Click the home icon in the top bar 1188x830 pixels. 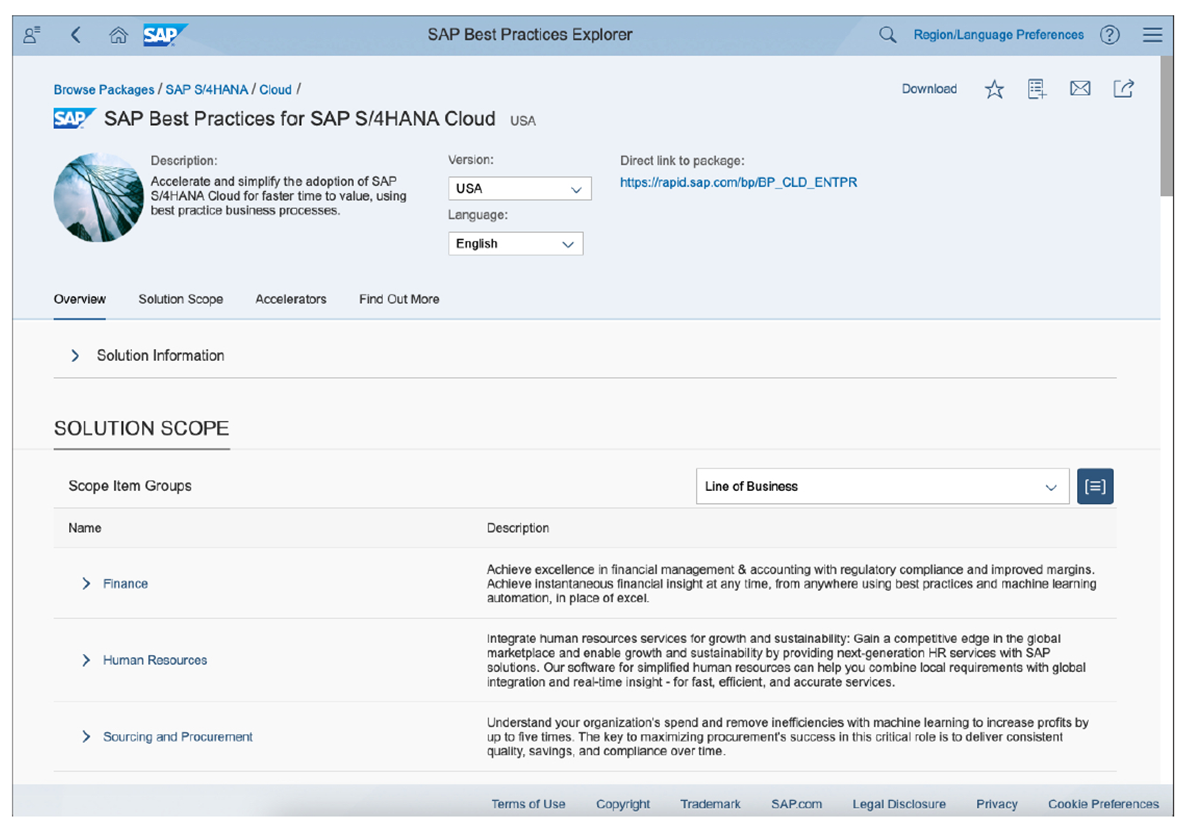(118, 34)
